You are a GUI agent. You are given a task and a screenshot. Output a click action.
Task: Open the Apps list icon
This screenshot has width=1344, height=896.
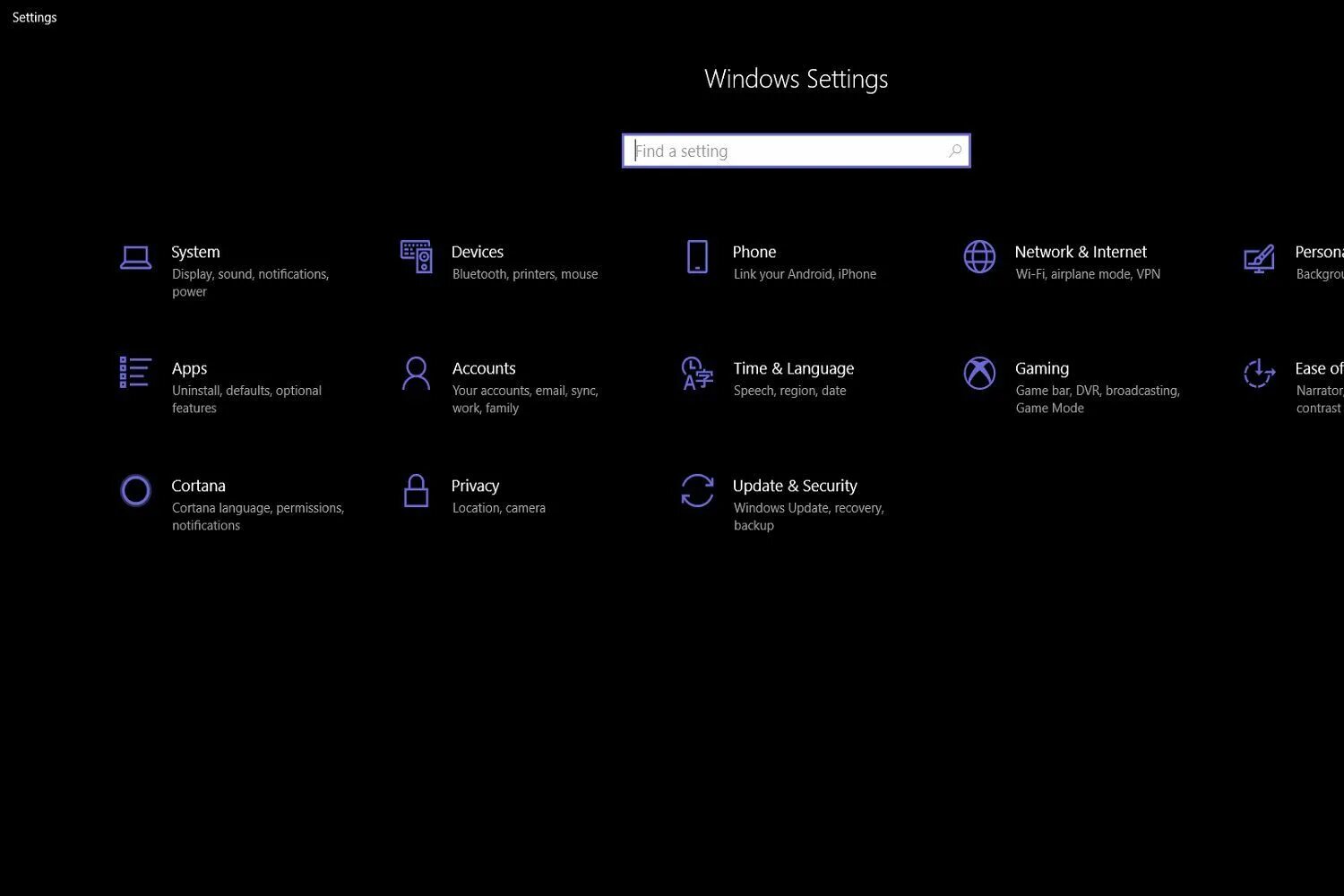click(x=135, y=372)
